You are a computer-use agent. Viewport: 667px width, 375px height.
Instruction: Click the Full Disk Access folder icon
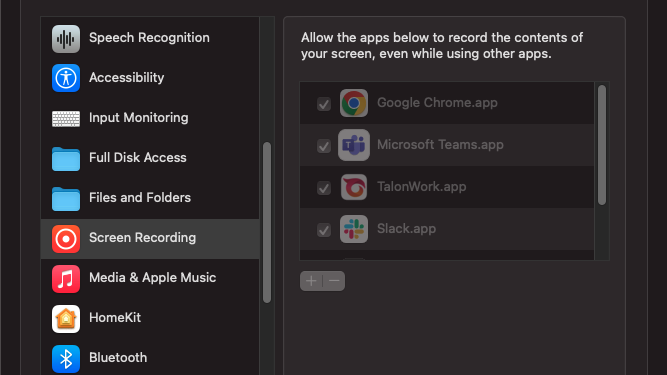[x=66, y=159]
